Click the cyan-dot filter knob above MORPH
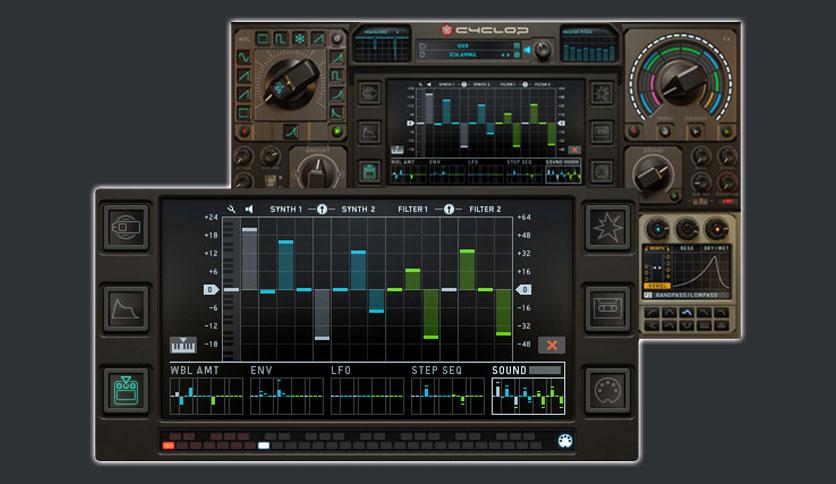This screenshot has width=836, height=484. (x=657, y=230)
